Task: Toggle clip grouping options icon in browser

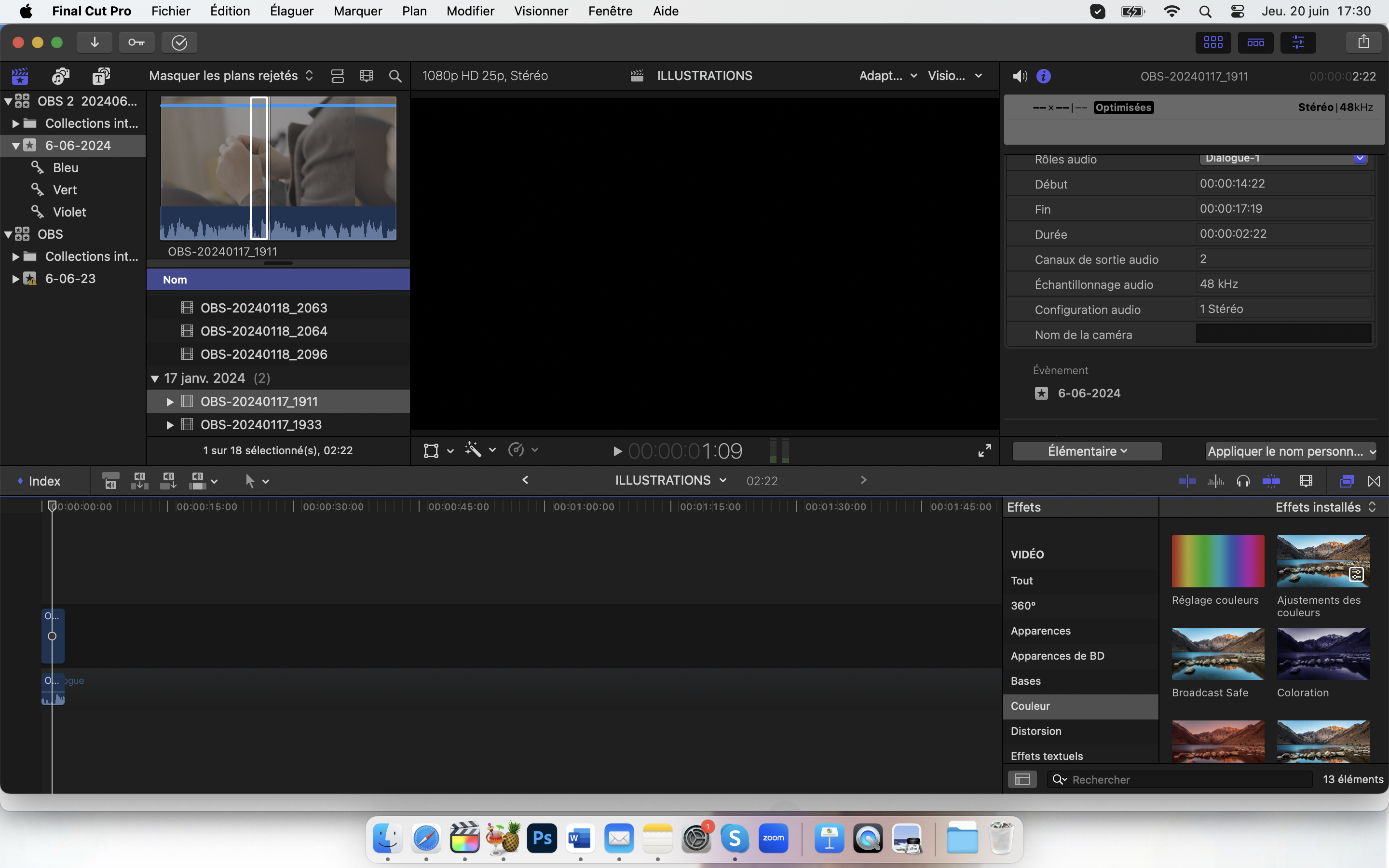Action: [338, 76]
